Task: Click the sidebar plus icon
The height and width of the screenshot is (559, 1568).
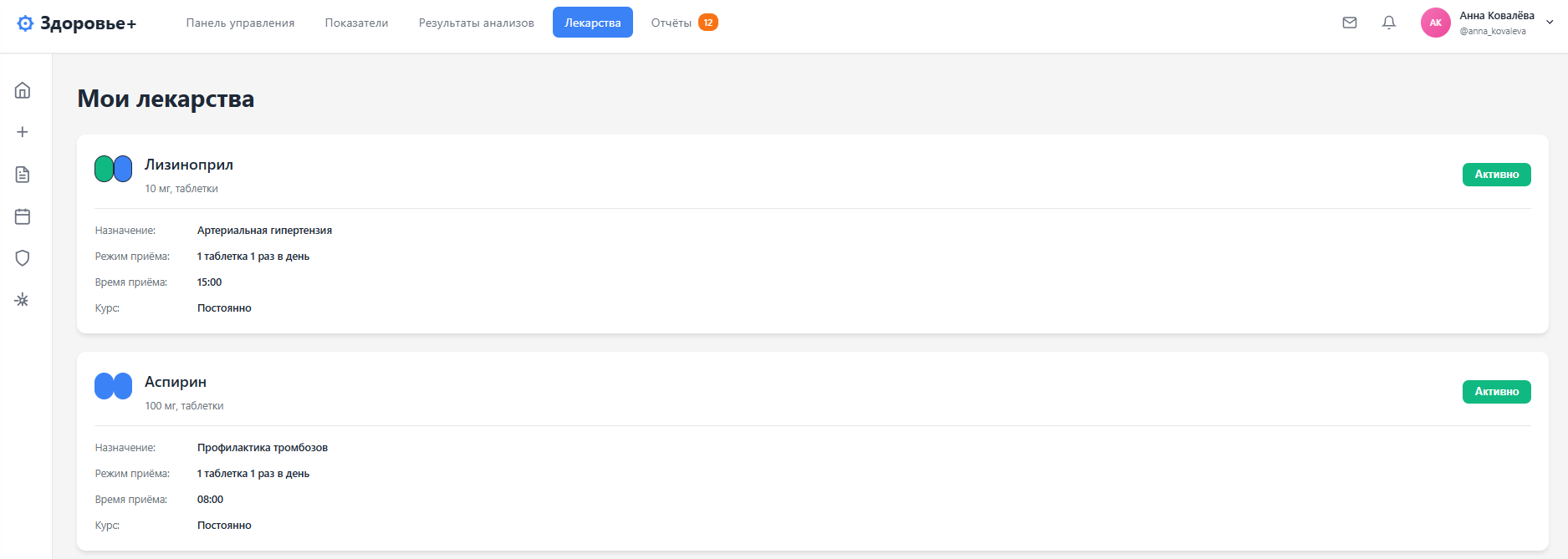Action: (23, 132)
